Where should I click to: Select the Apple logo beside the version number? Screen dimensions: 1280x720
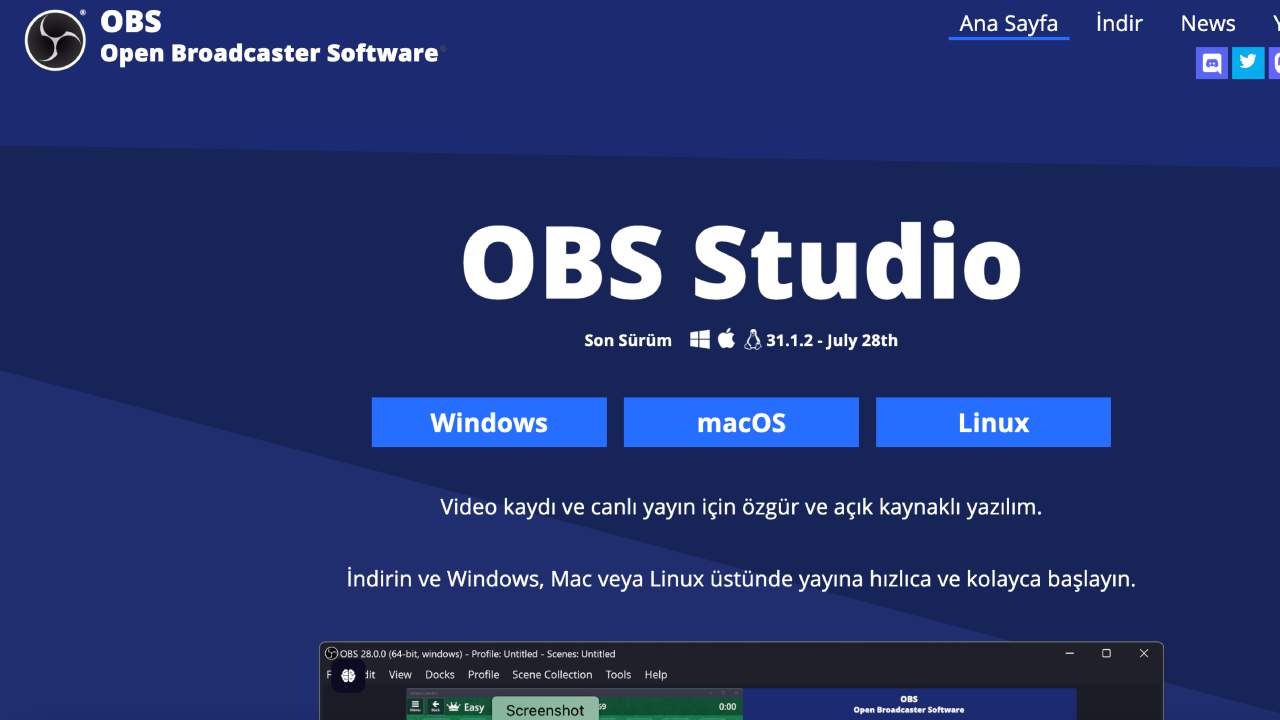[x=725, y=338]
